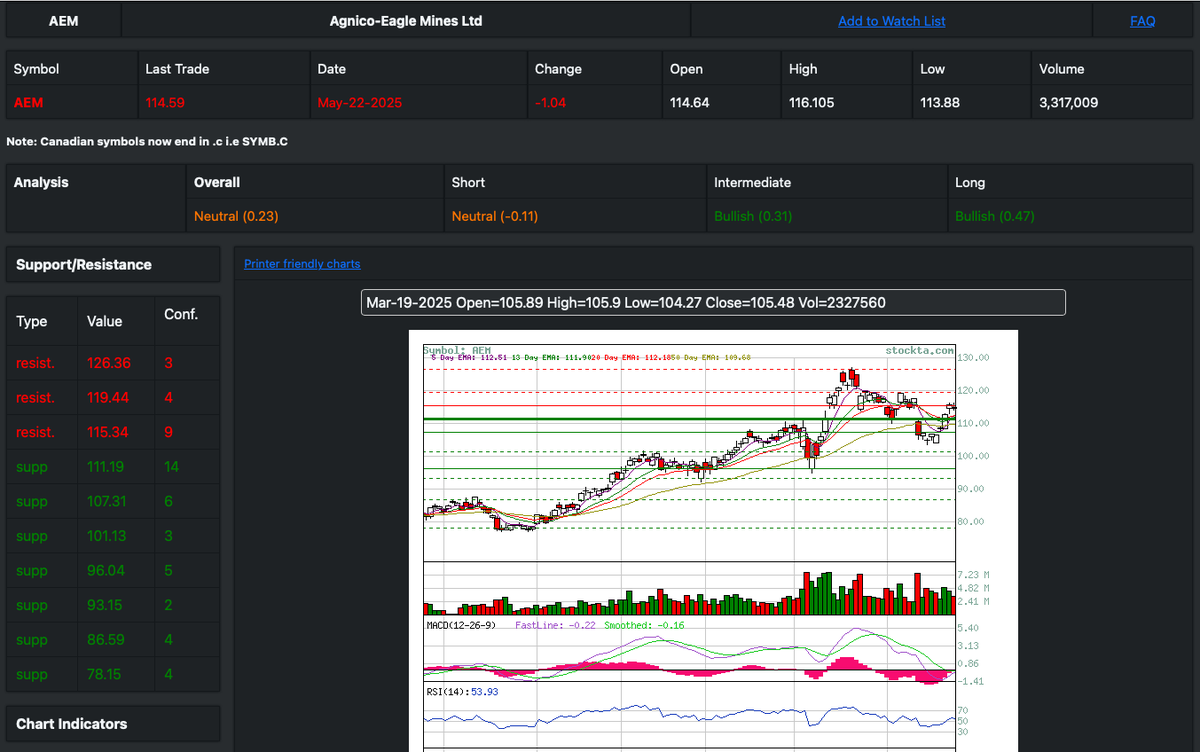The width and height of the screenshot is (1200, 752).
Task: Select High value 116.105
Action: tap(811, 102)
